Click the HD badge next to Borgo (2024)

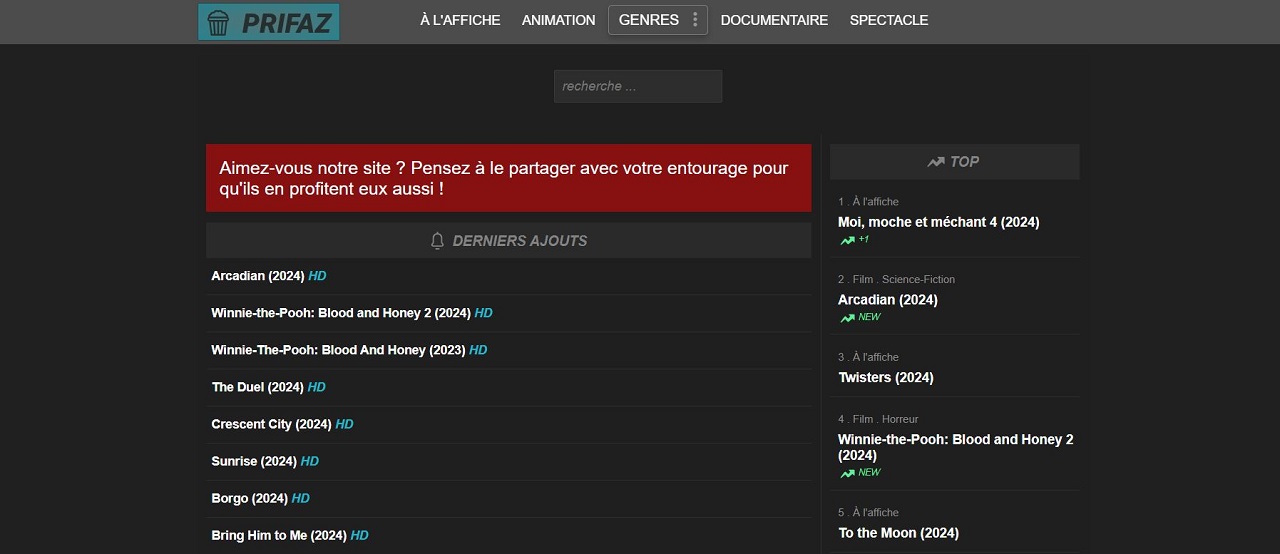point(300,498)
